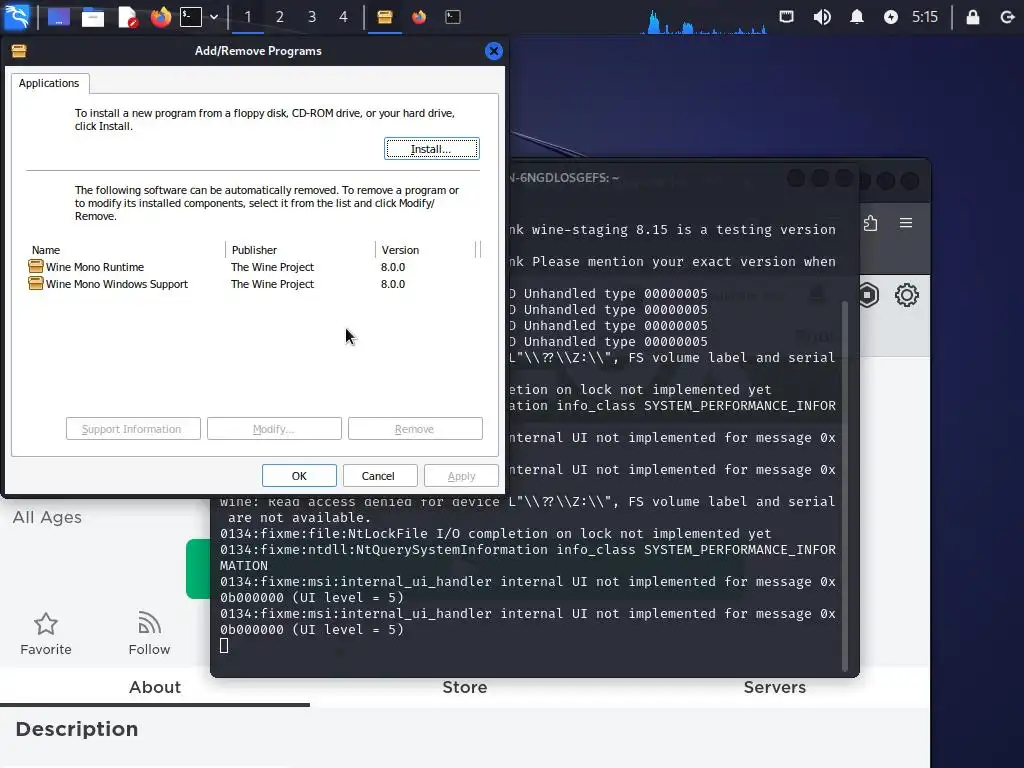The height and width of the screenshot is (768, 1024).
Task: Add game to favorites with star icon
Action: 46,624
